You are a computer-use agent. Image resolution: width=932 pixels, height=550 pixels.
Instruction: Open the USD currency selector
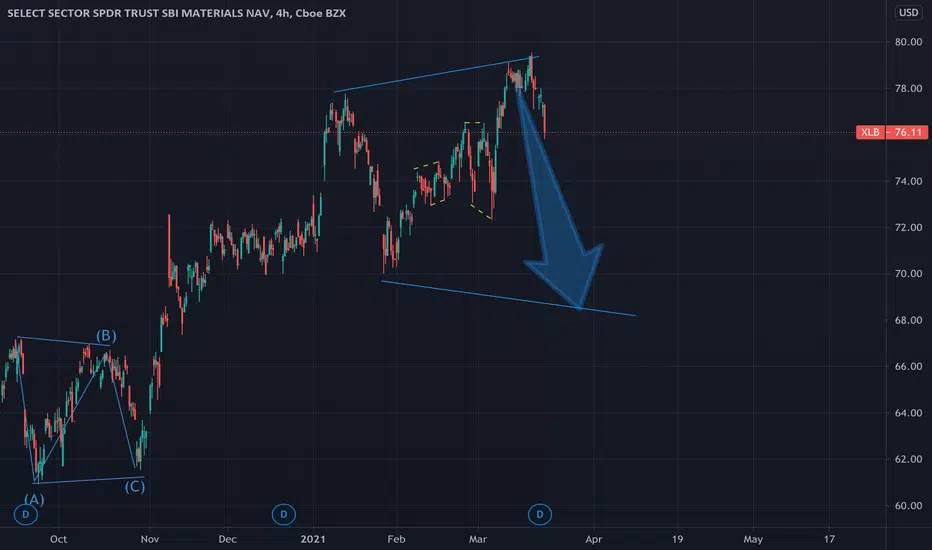908,12
